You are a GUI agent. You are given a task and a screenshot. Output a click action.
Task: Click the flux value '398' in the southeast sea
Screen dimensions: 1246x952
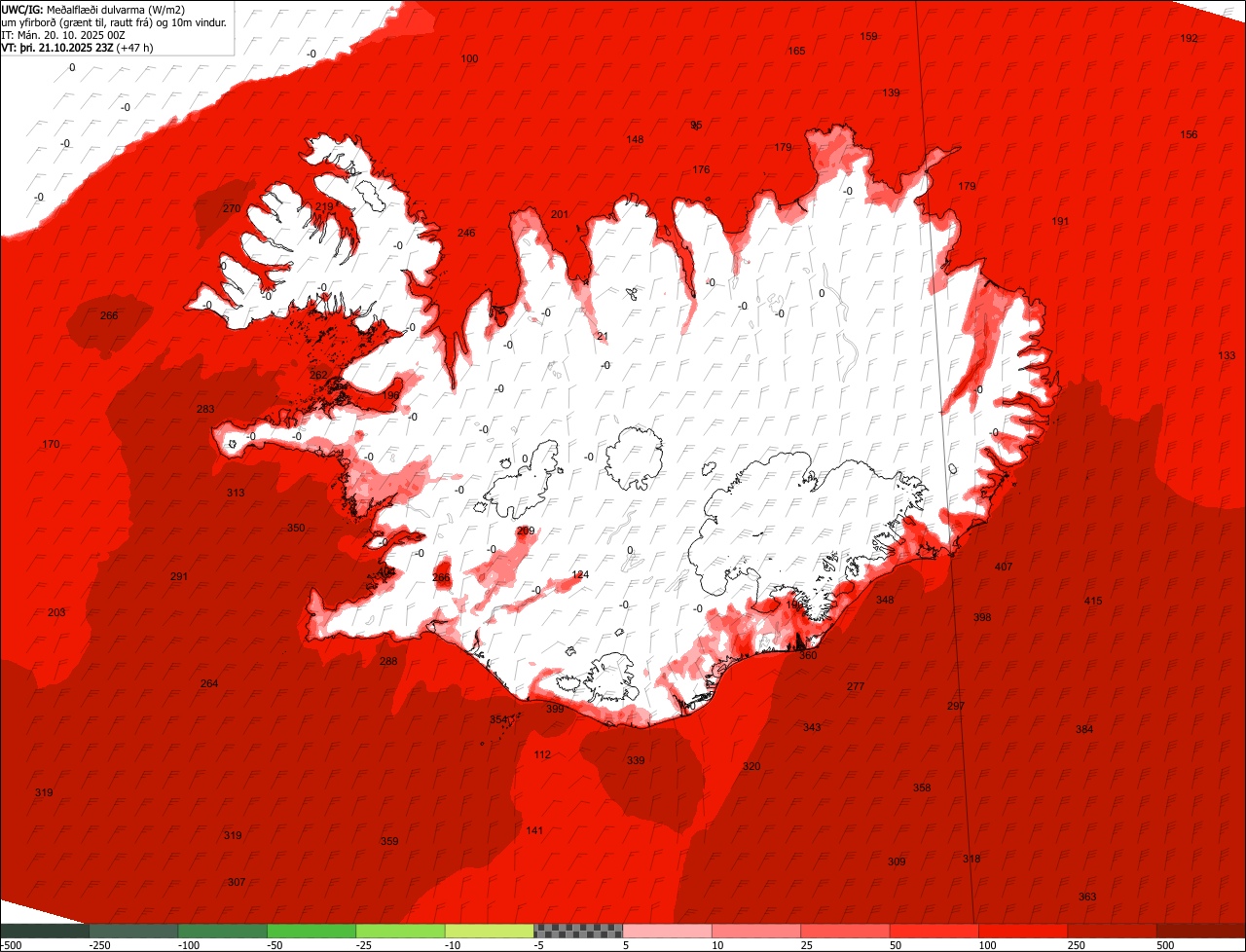click(982, 618)
